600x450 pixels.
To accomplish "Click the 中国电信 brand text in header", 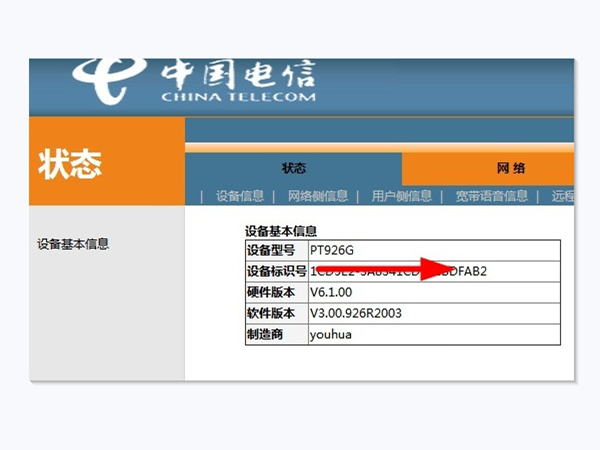I will click(238, 73).
